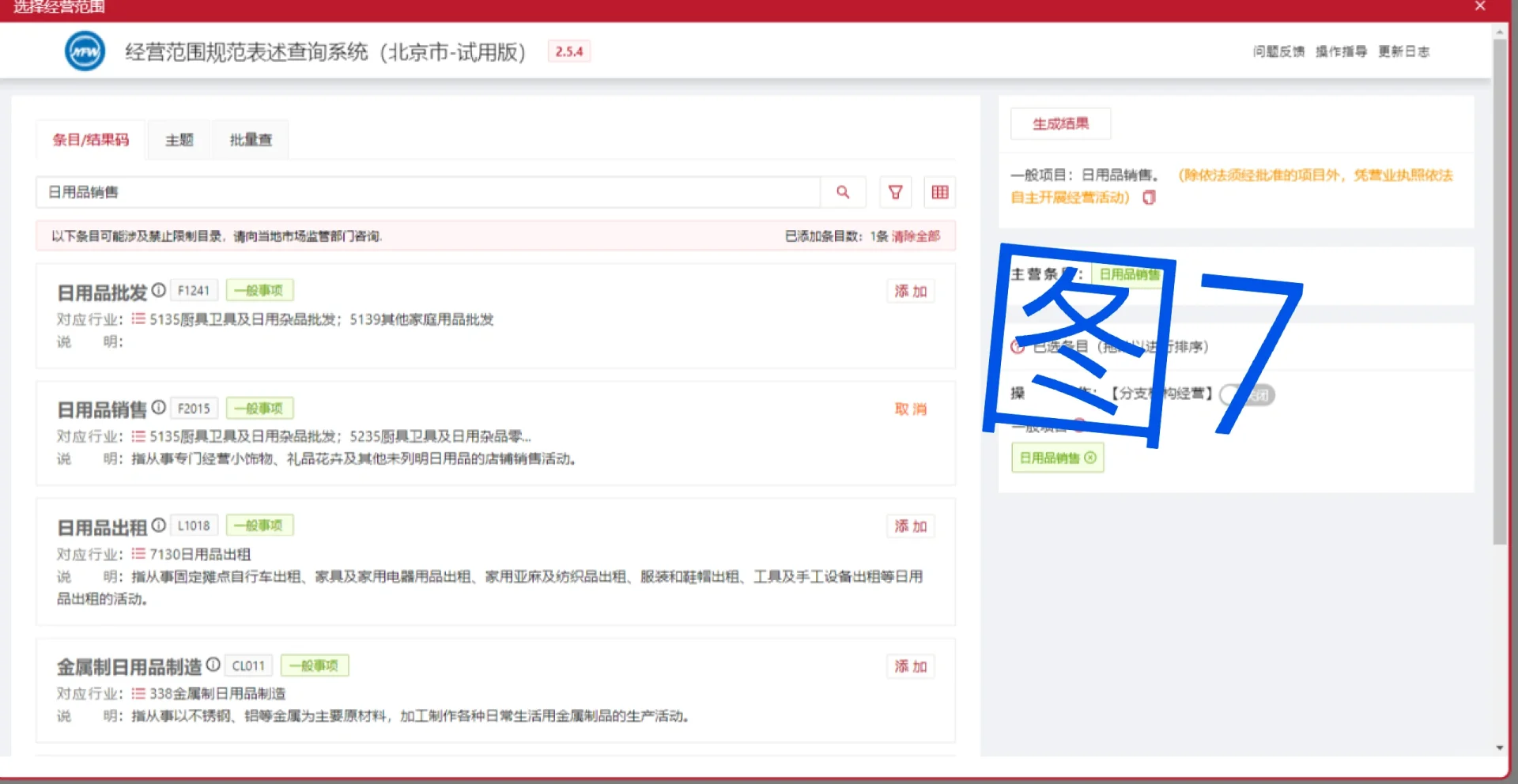Expand industry list for 金属制日用品制造
The width and height of the screenshot is (1518, 784).
point(138,693)
